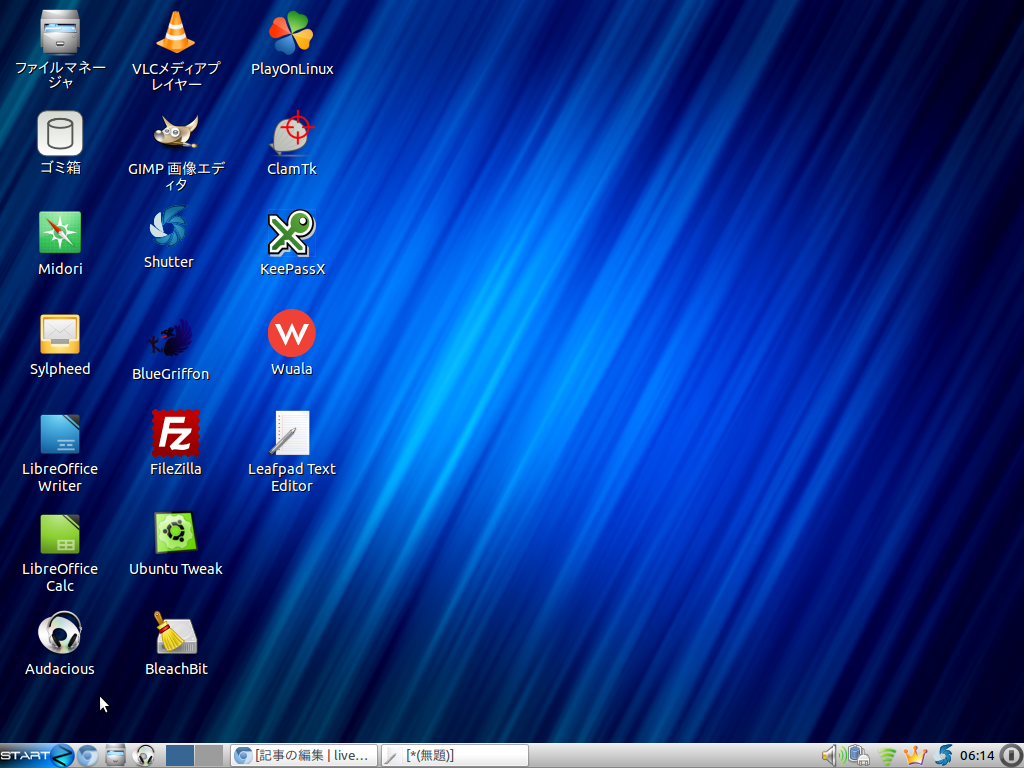The height and width of the screenshot is (768, 1024).
Task: Click the browser launcher in the taskbar
Action: [88, 756]
